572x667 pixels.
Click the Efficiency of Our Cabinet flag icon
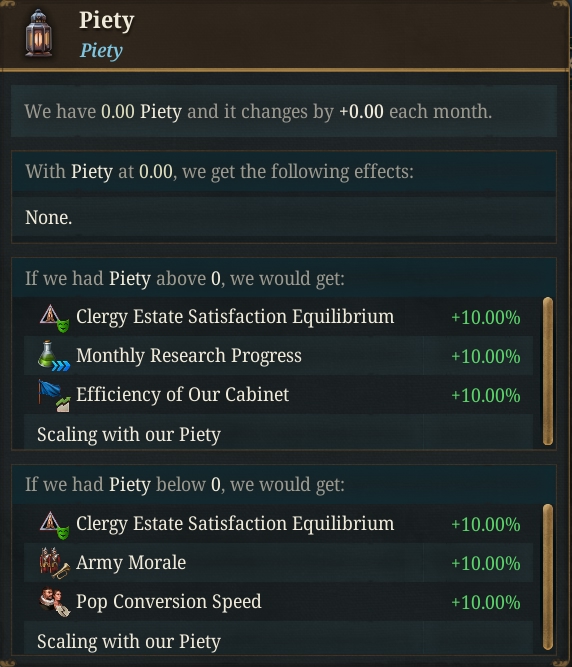tap(54, 396)
